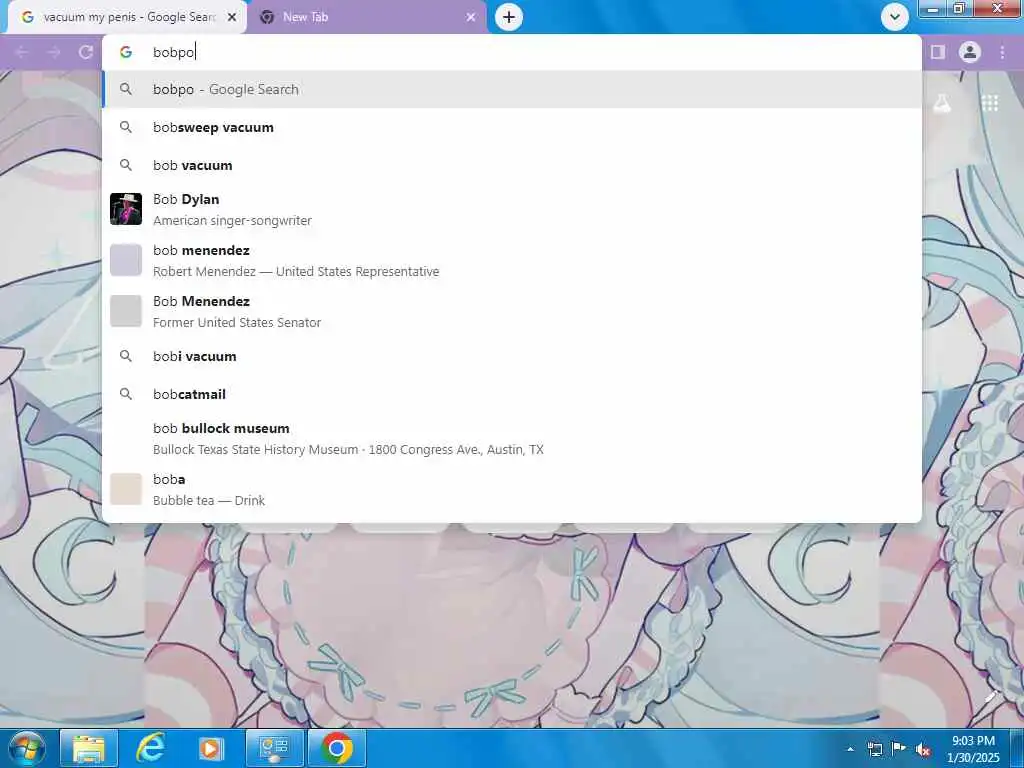The height and width of the screenshot is (768, 1024).
Task: Open Windows Explorer from the taskbar
Action: point(89,748)
